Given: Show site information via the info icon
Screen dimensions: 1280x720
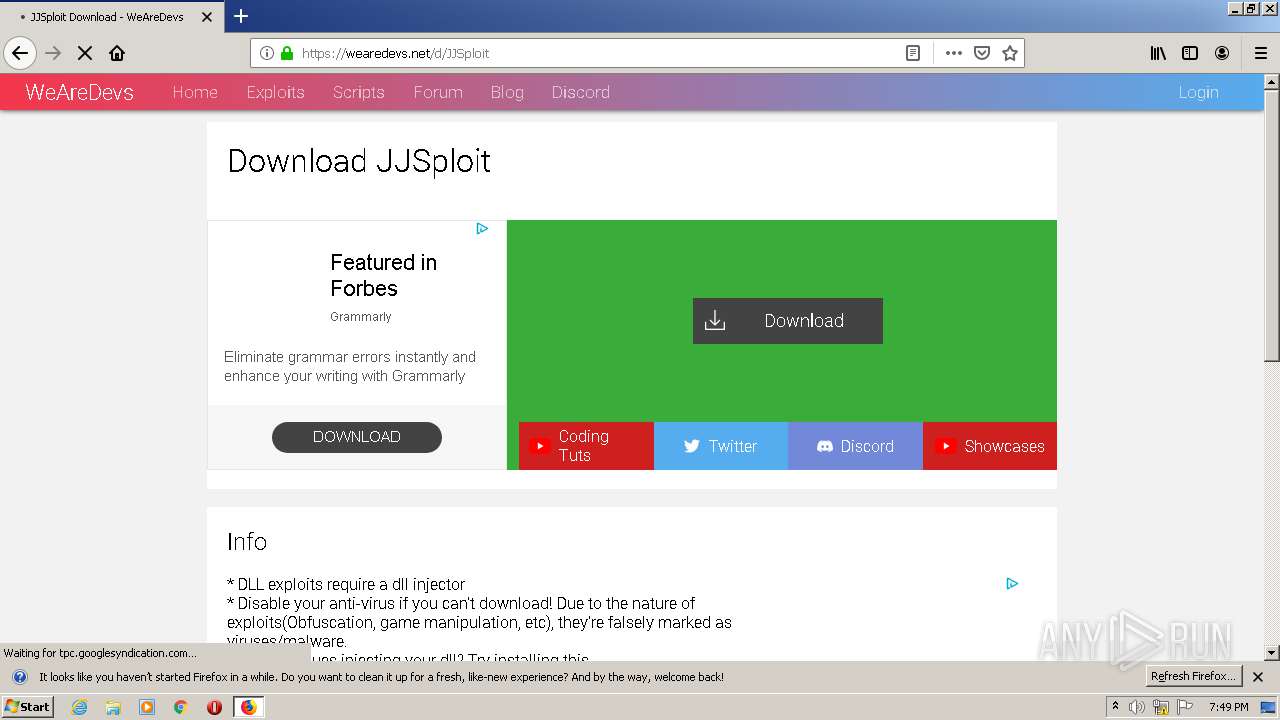Looking at the screenshot, I should tap(267, 53).
